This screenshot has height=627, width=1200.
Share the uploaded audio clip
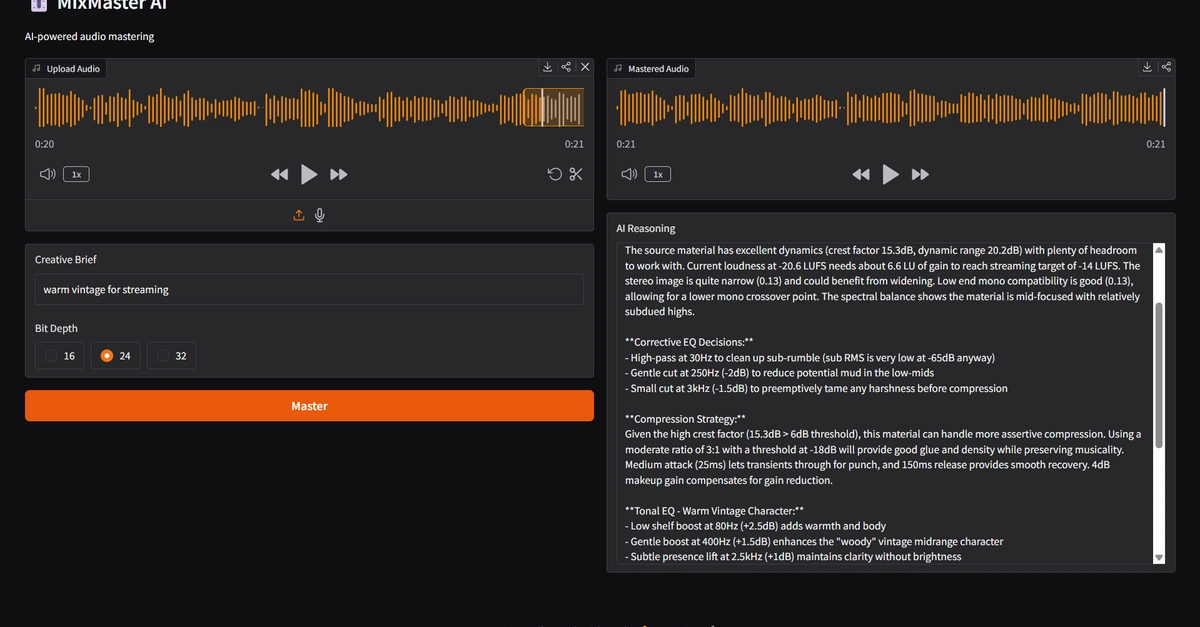click(566, 67)
